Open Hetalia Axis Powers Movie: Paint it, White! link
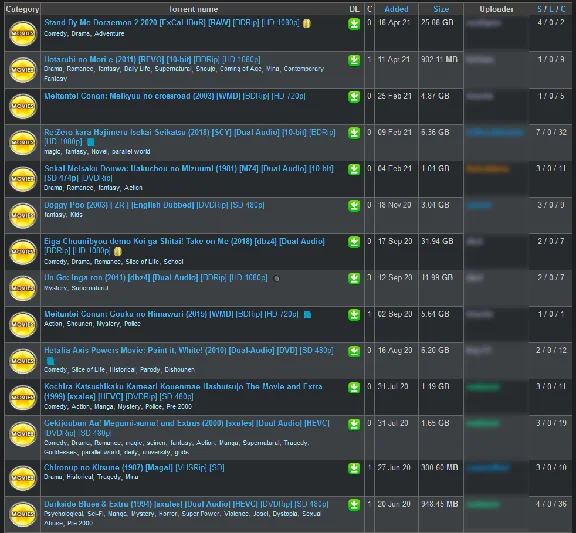The width and height of the screenshot is (576, 533). tap(188, 350)
